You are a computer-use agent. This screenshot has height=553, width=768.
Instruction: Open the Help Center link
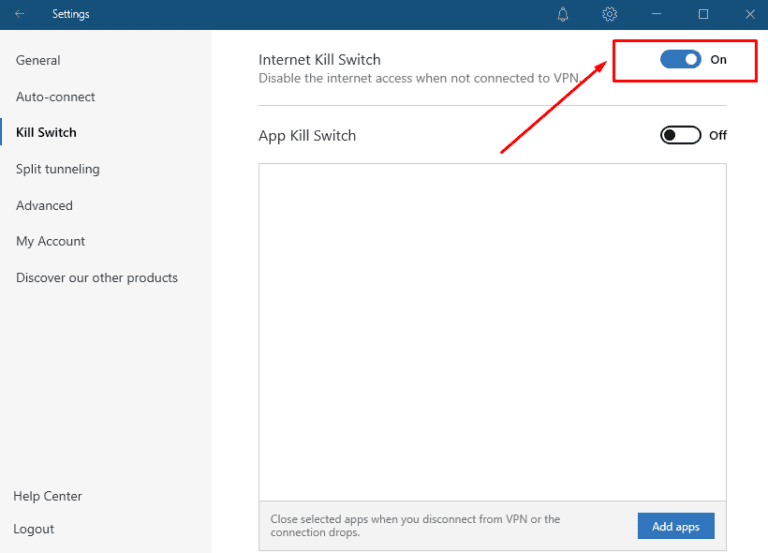(48, 496)
